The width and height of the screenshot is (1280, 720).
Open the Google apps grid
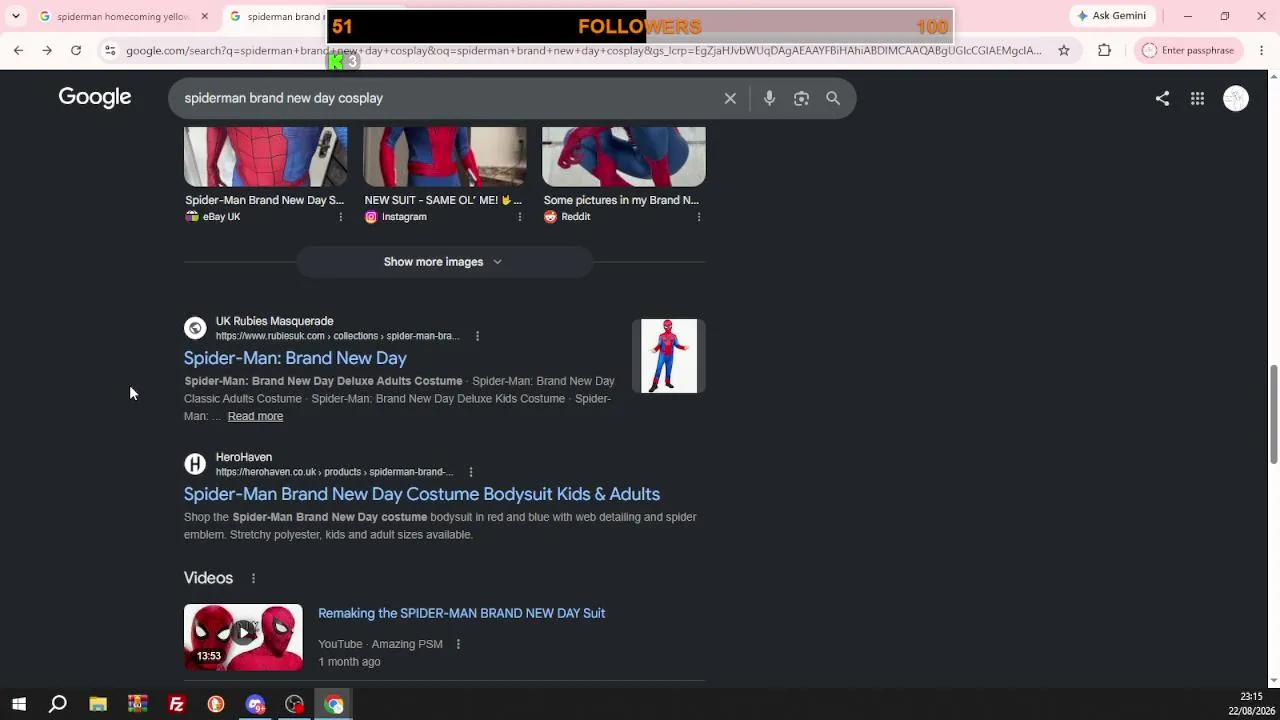pyautogui.click(x=1197, y=98)
